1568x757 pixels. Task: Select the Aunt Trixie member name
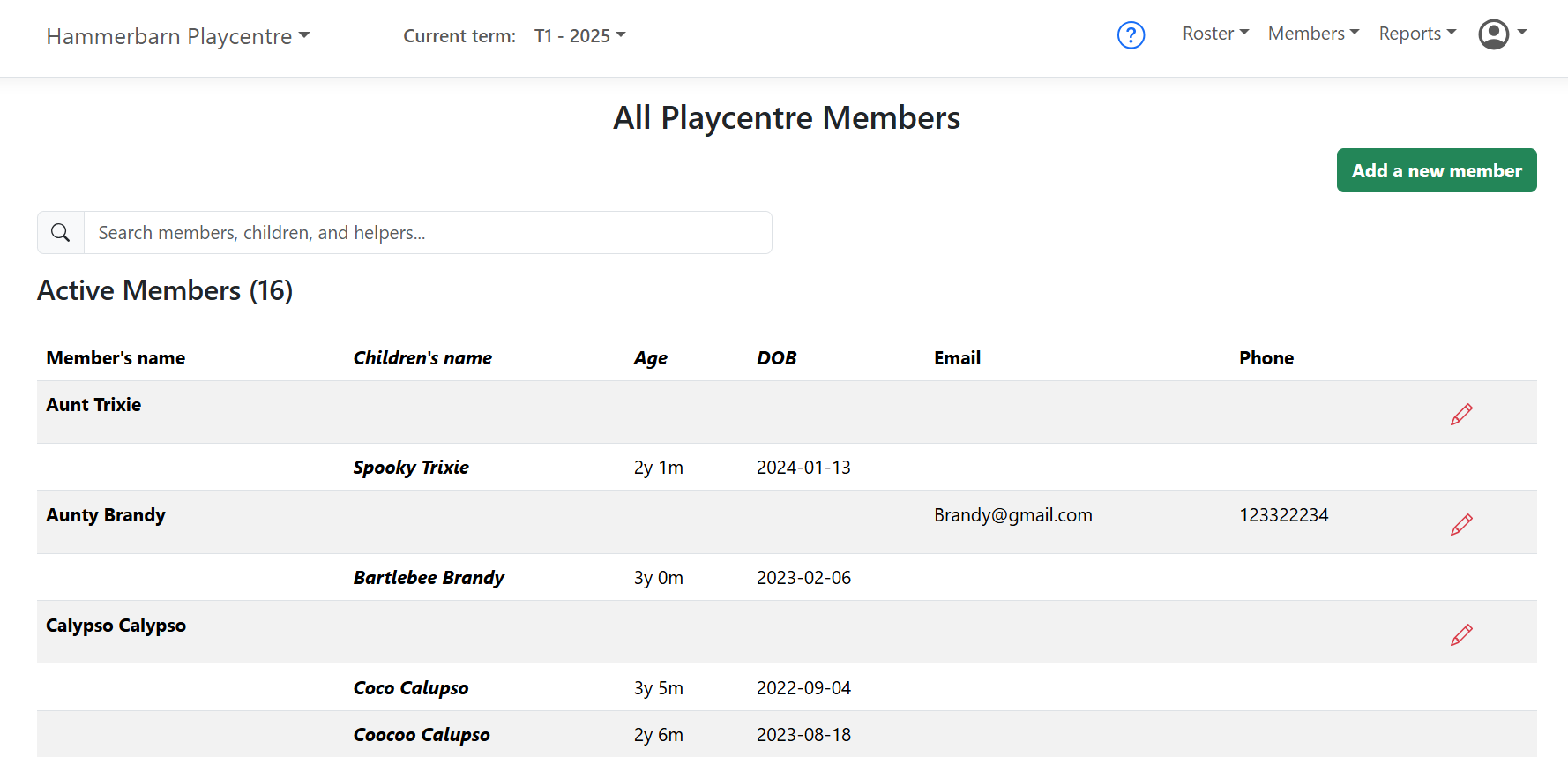[x=93, y=405]
